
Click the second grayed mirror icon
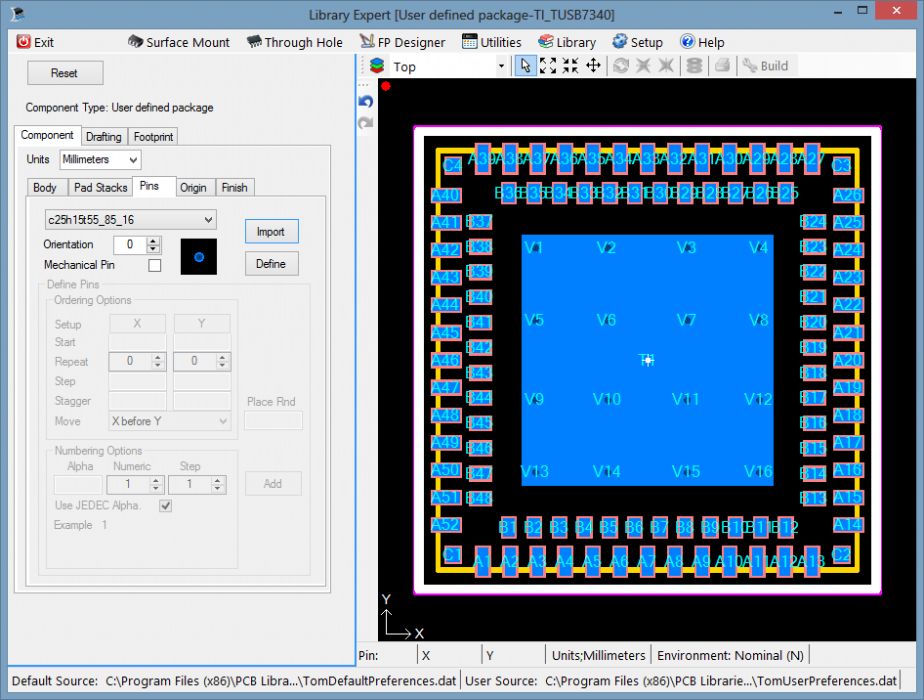(666, 66)
